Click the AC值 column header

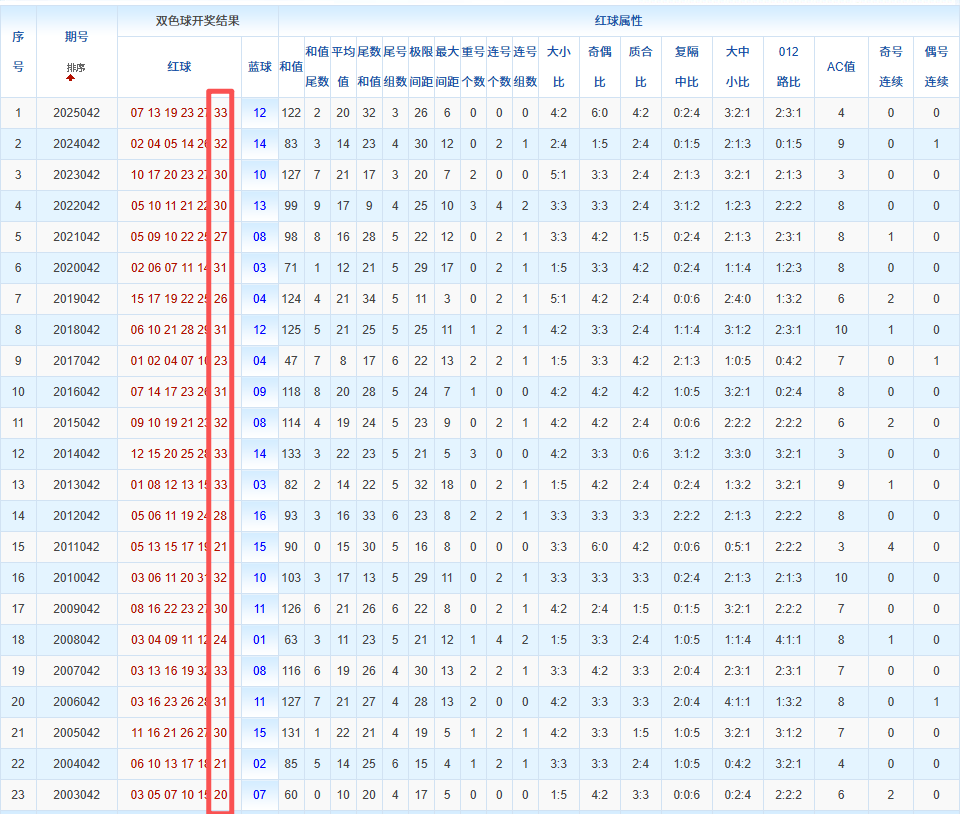(841, 66)
